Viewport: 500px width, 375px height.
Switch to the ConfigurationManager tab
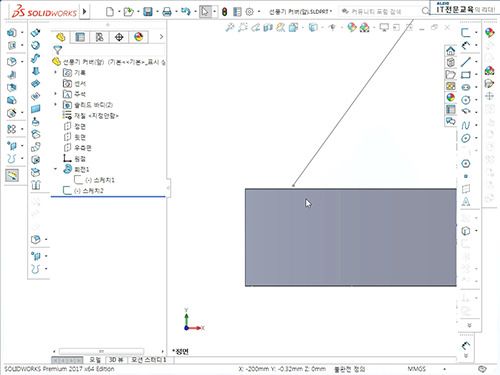tap(99, 37)
